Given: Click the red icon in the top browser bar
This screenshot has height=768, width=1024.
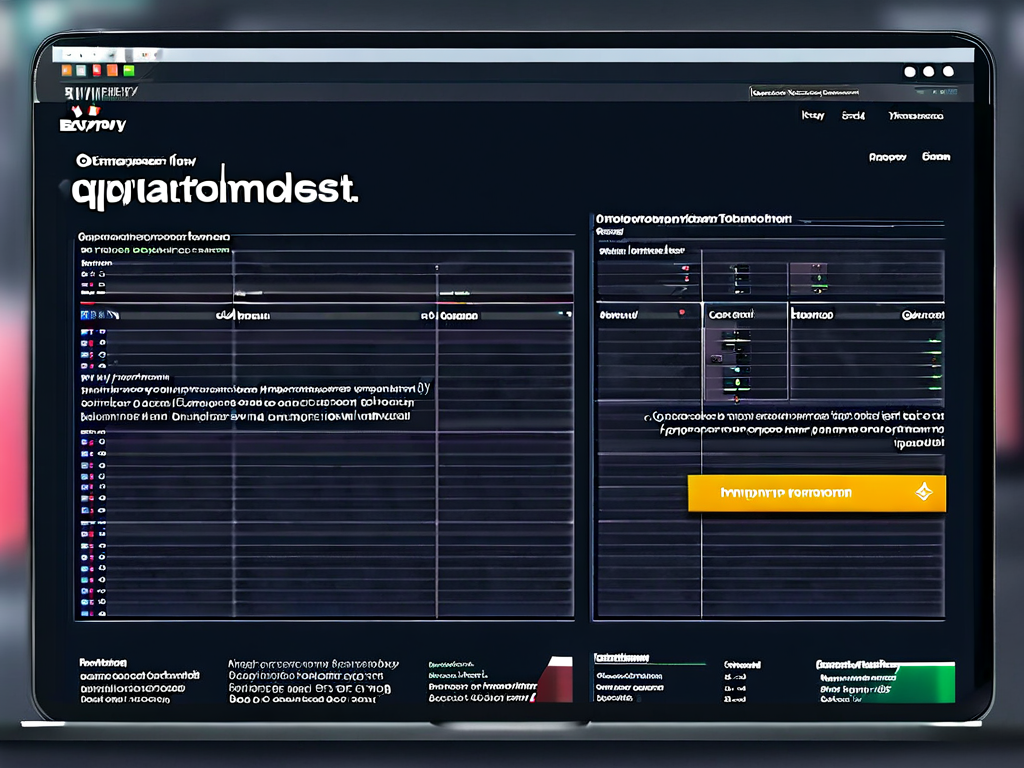Looking at the screenshot, I should [x=98, y=70].
